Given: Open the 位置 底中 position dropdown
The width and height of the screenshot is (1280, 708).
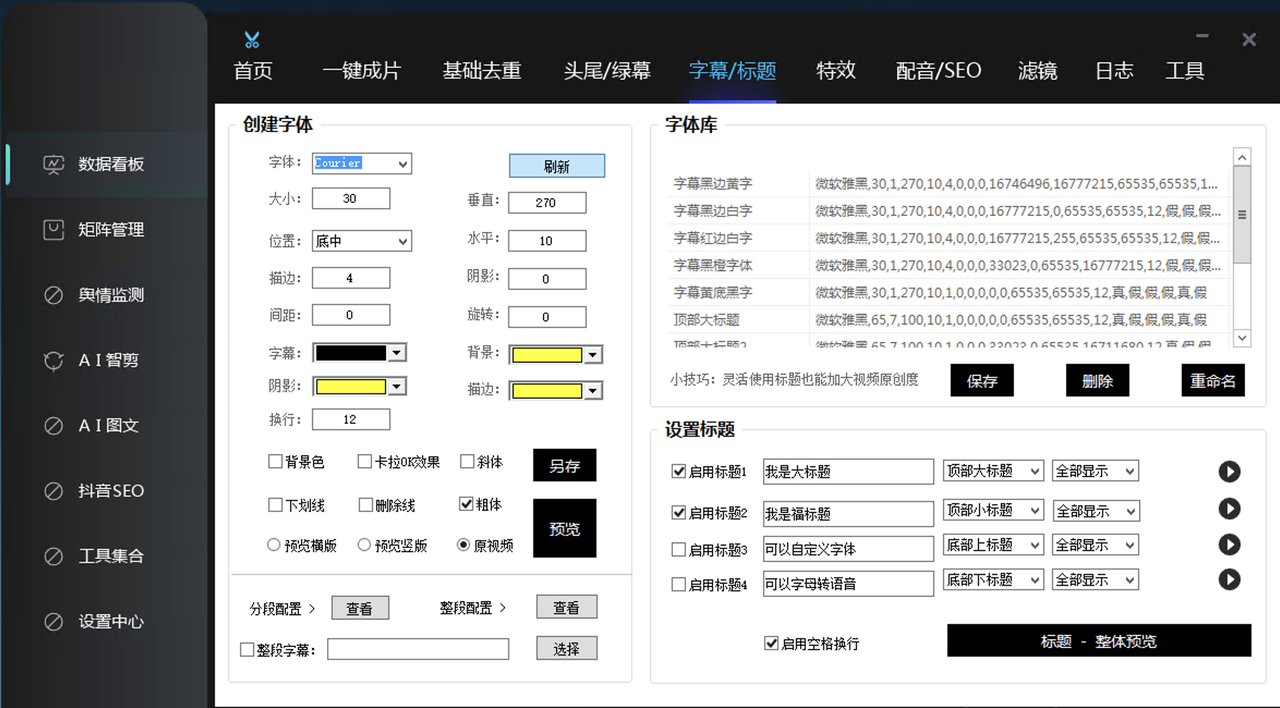Looking at the screenshot, I should [402, 241].
